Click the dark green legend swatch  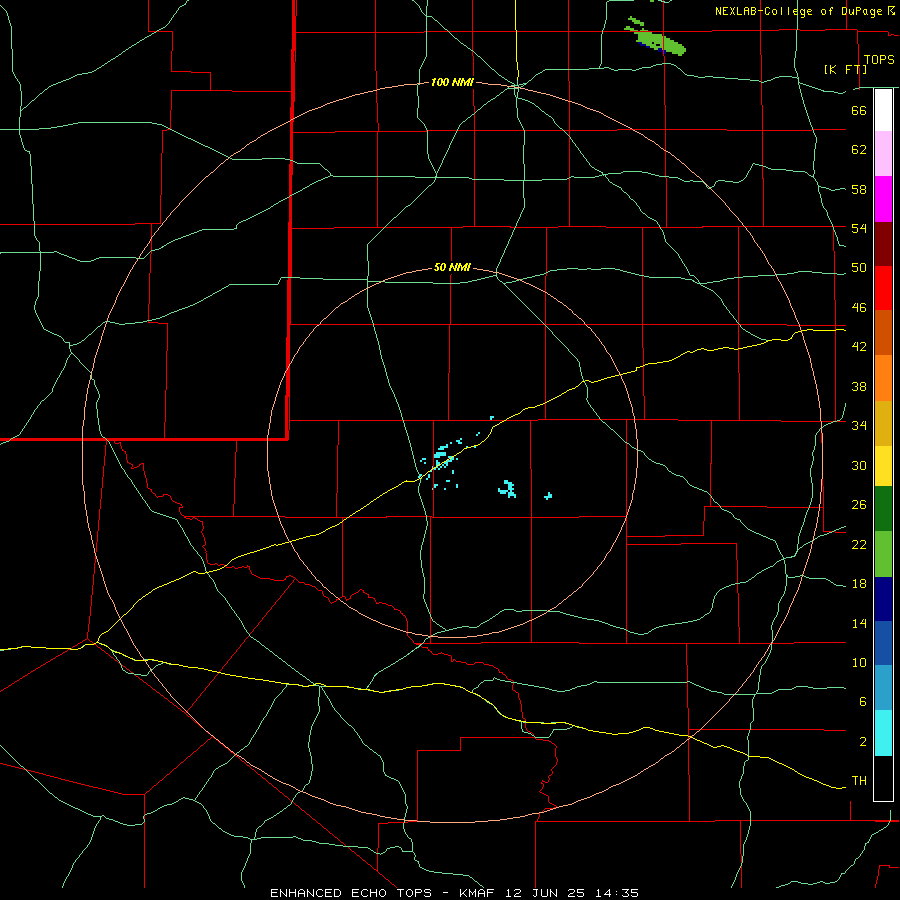883,509
